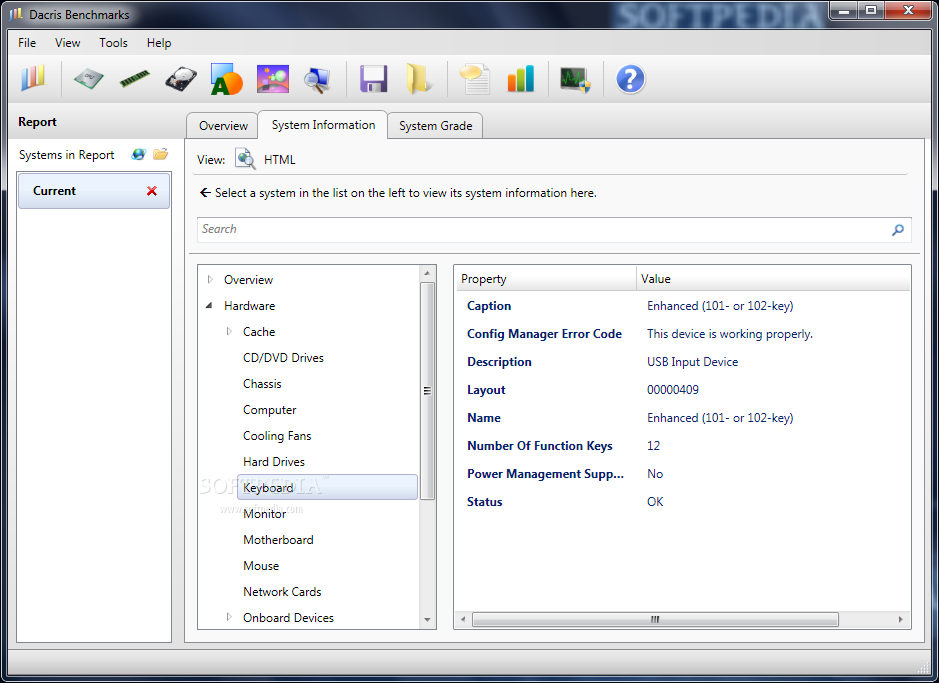The image size is (939, 683).
Task: Click the Property column header
Action: pyautogui.click(x=546, y=279)
